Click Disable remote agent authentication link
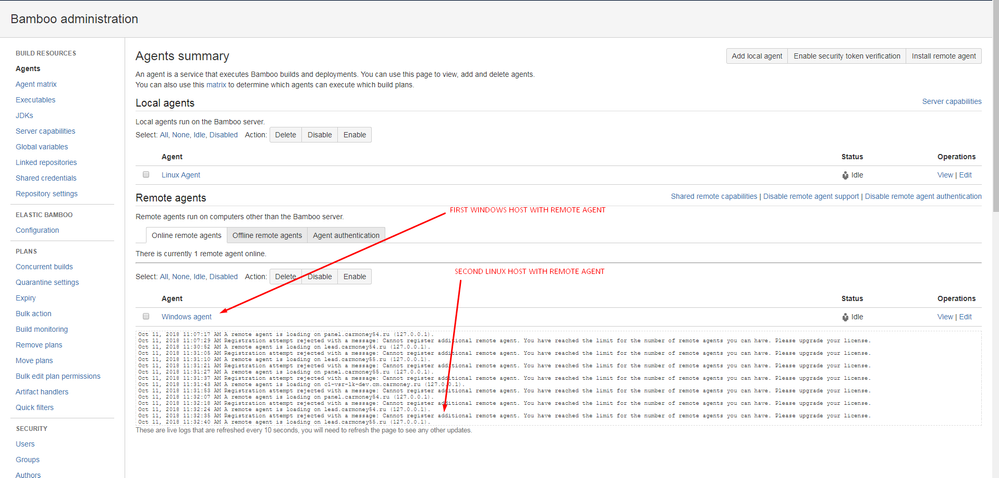This screenshot has width=999, height=478. click(923, 196)
